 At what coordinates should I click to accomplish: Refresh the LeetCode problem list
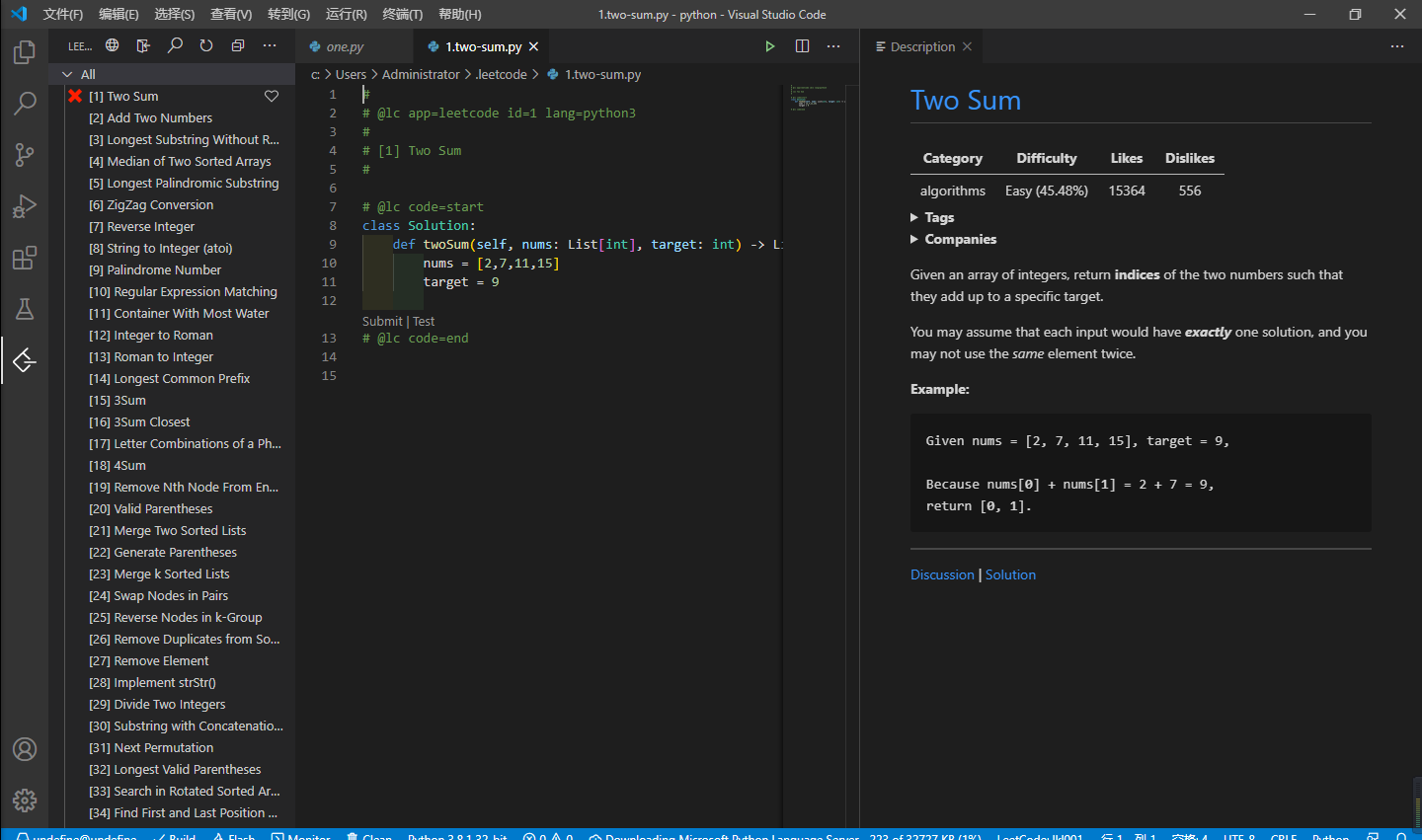click(x=206, y=46)
